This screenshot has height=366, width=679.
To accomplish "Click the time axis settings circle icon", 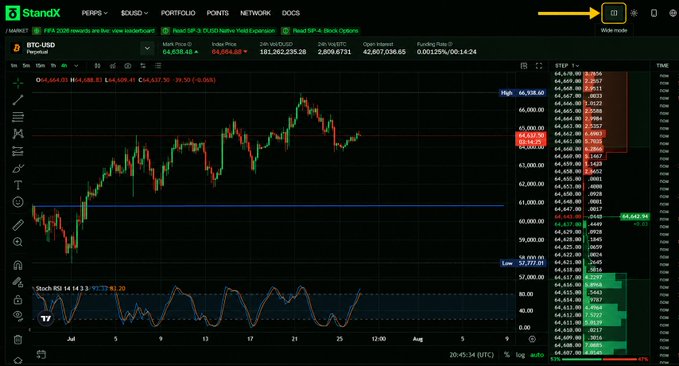I will coord(532,339).
